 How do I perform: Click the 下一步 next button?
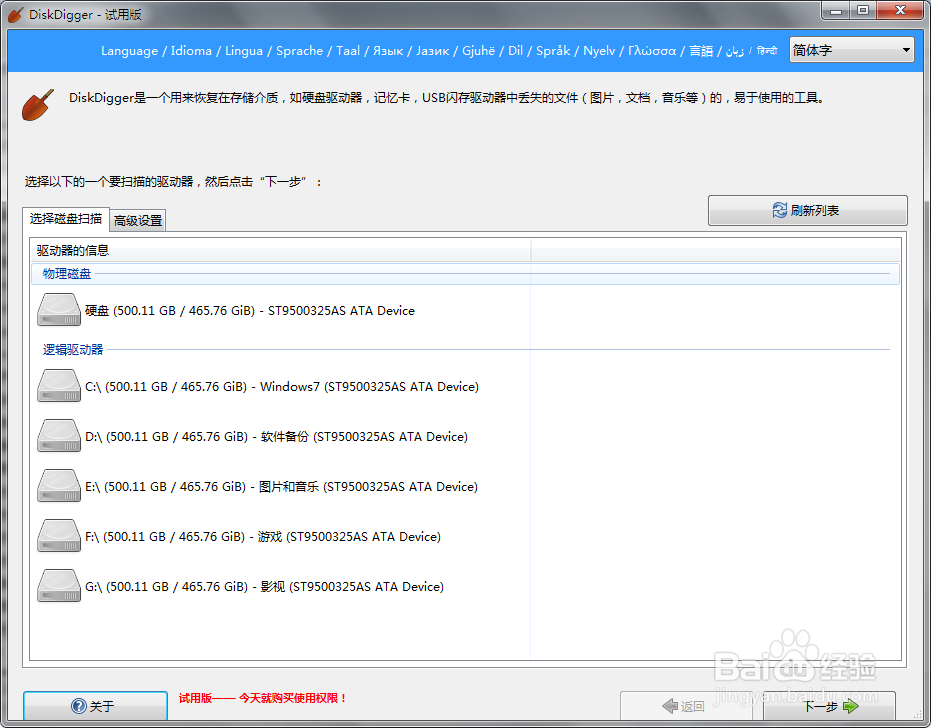[x=829, y=705]
